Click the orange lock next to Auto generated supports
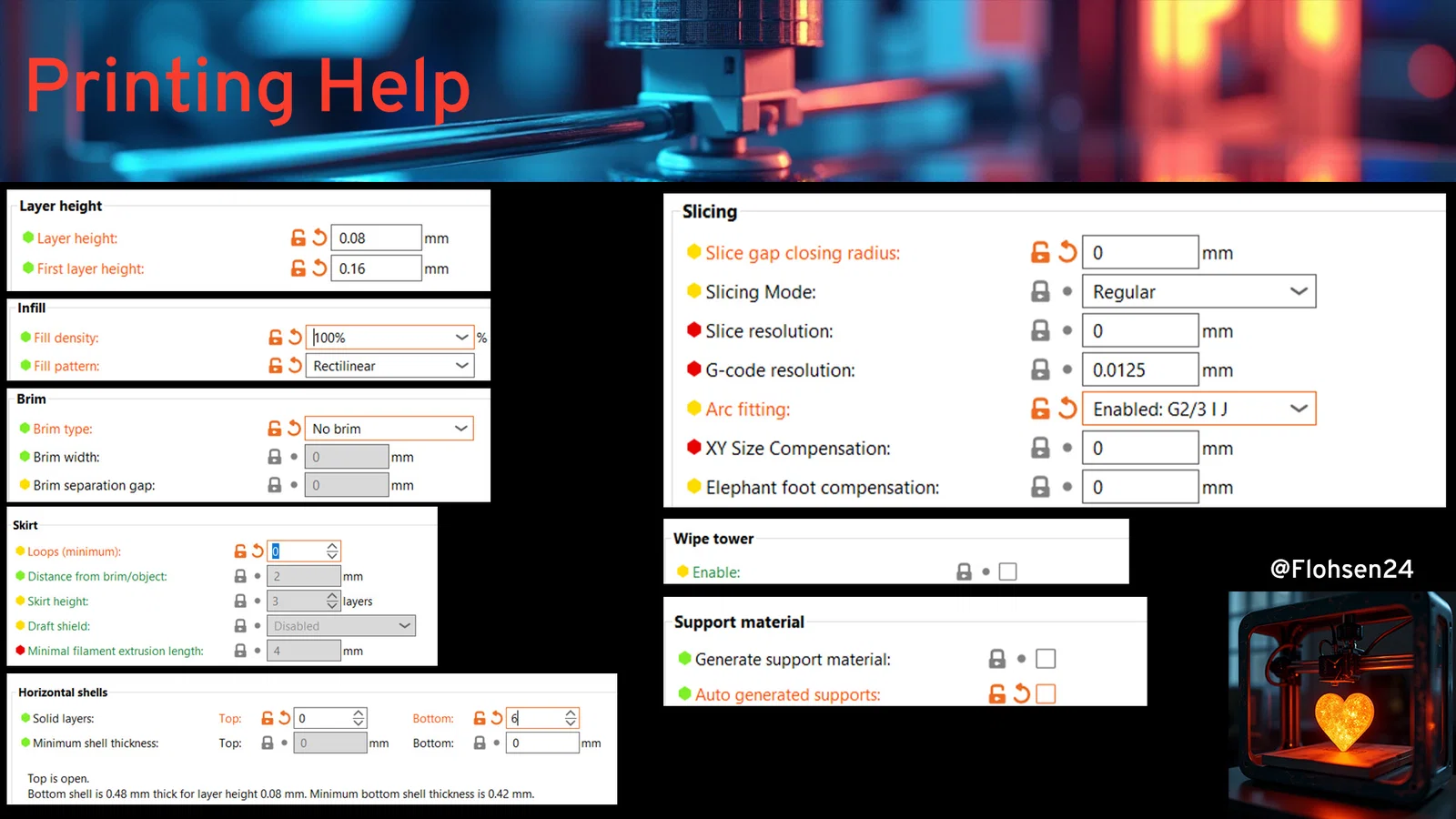The width and height of the screenshot is (1456, 819). tap(997, 693)
